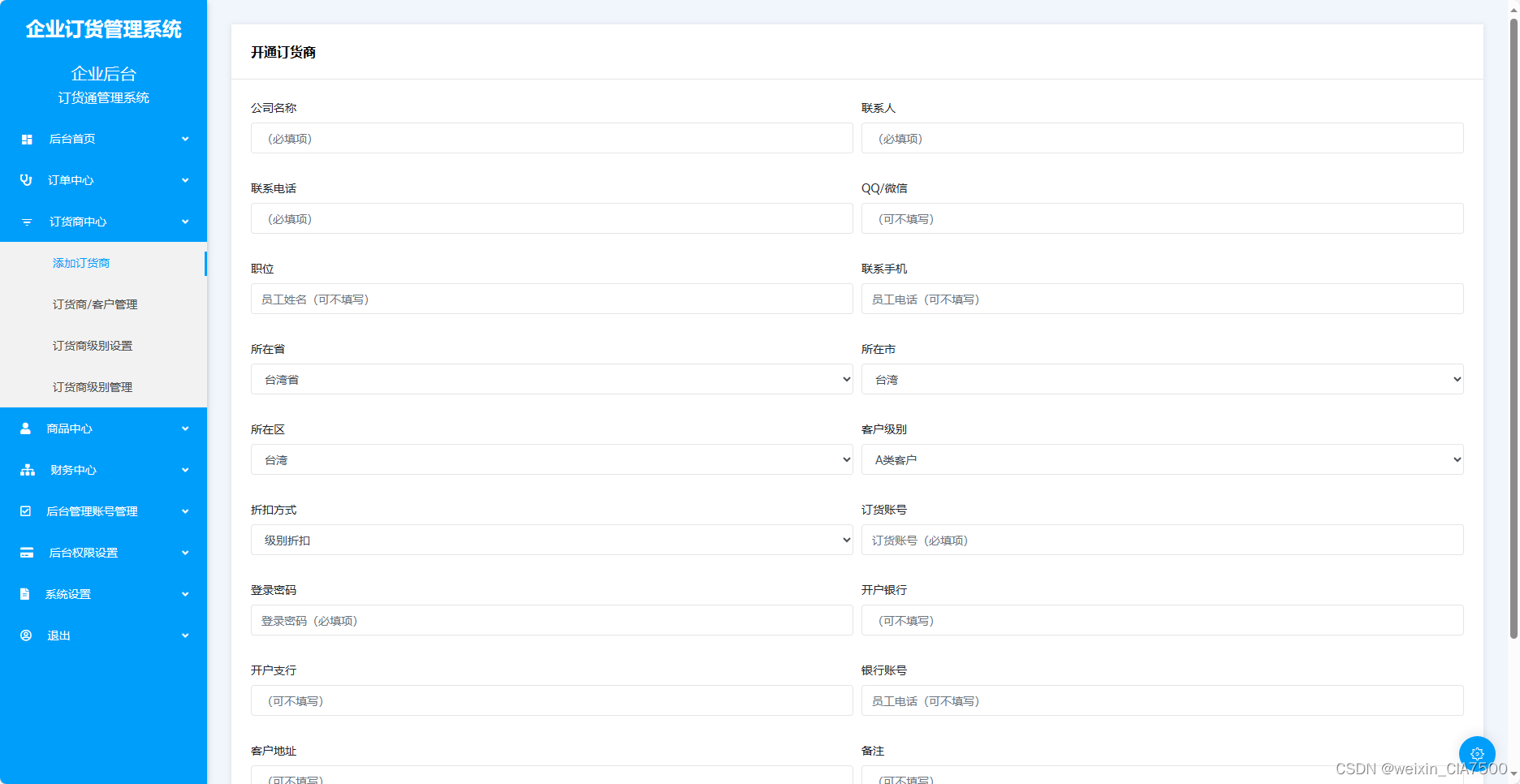Focus the 职位 input field

tap(552, 299)
